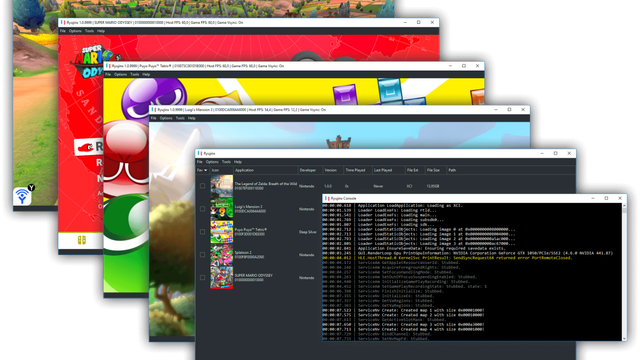This screenshot has width=640, height=360.
Task: Select the Splatoon 2 cover icon
Action: [x=222, y=255]
